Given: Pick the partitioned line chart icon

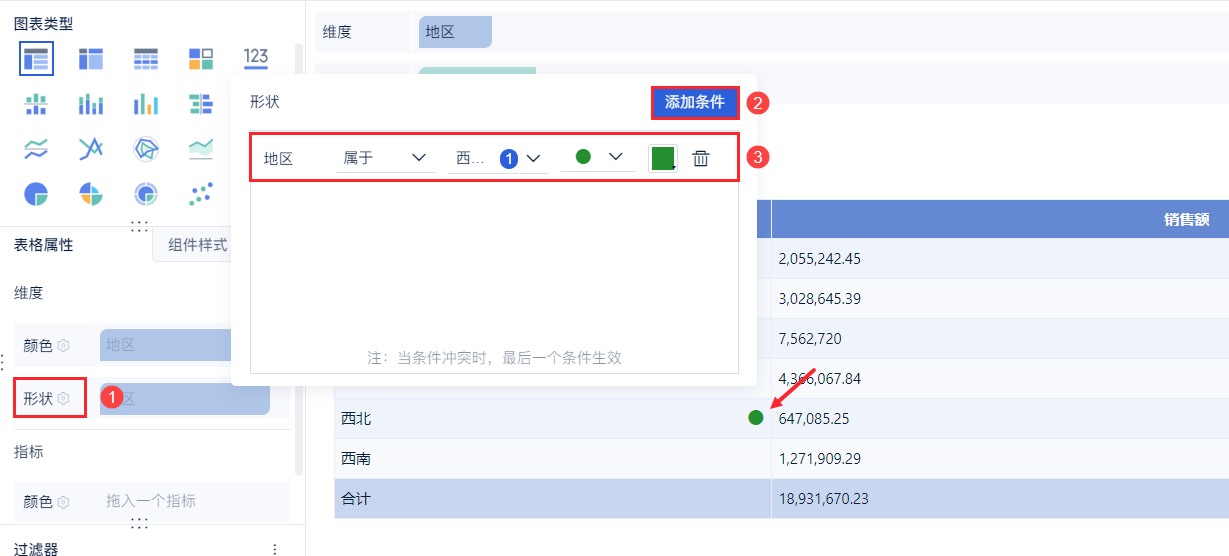Looking at the screenshot, I should tap(36, 149).
